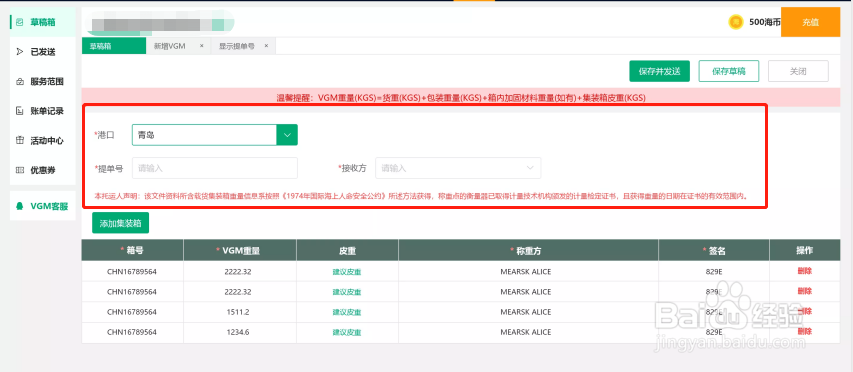
Task: Switch to the 草稿箱 tab
Action: [114, 46]
